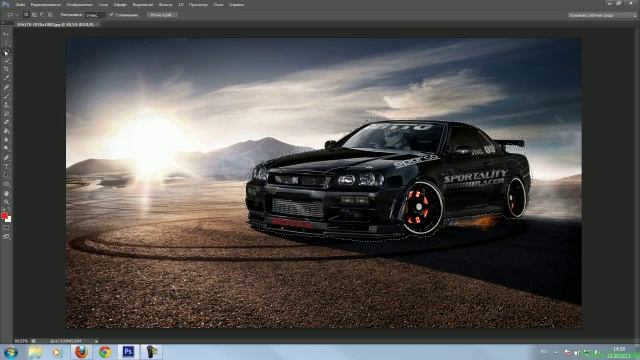This screenshot has height=360, width=640.
Task: Click the red foreground color swatch
Action: click(x=4, y=216)
